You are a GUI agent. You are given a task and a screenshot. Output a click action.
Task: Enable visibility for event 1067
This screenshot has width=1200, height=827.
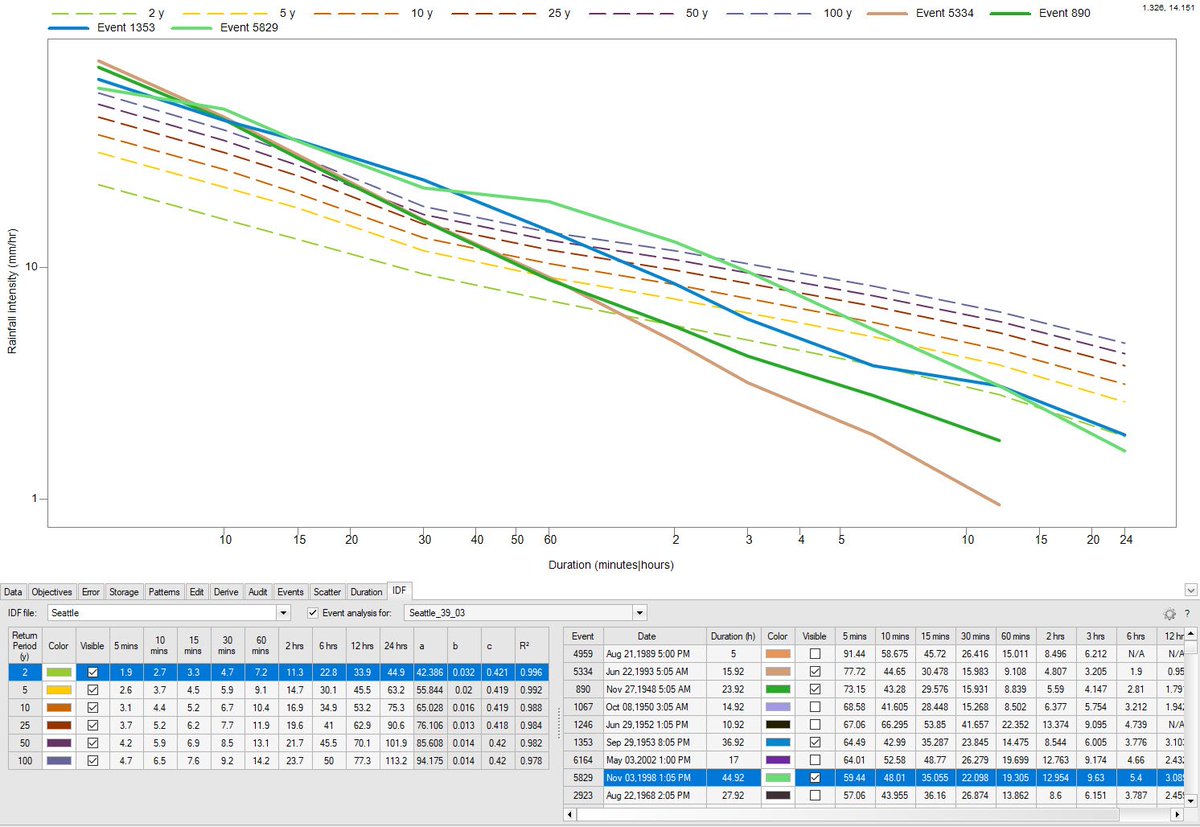(815, 708)
